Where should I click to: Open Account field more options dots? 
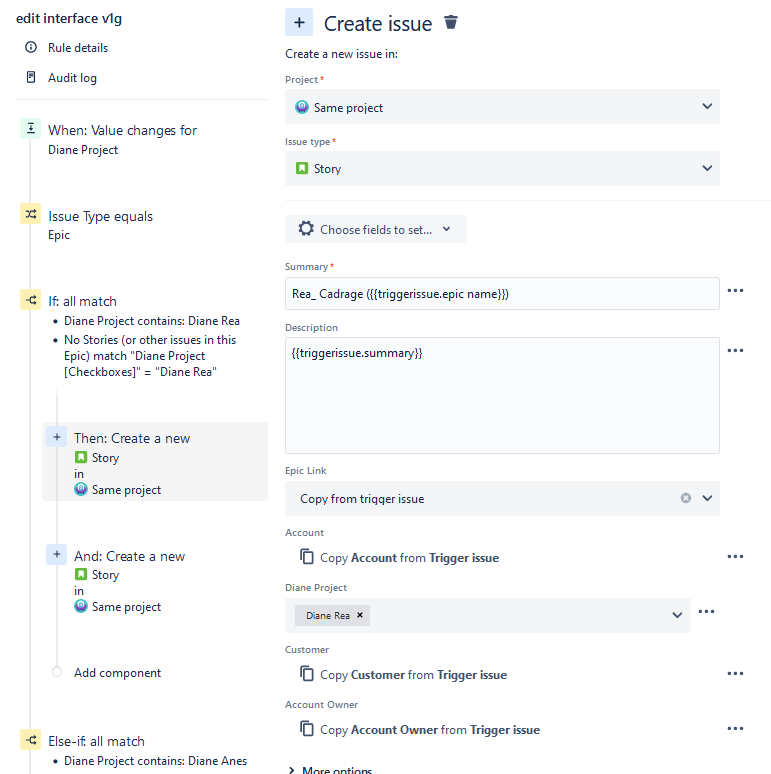[735, 557]
